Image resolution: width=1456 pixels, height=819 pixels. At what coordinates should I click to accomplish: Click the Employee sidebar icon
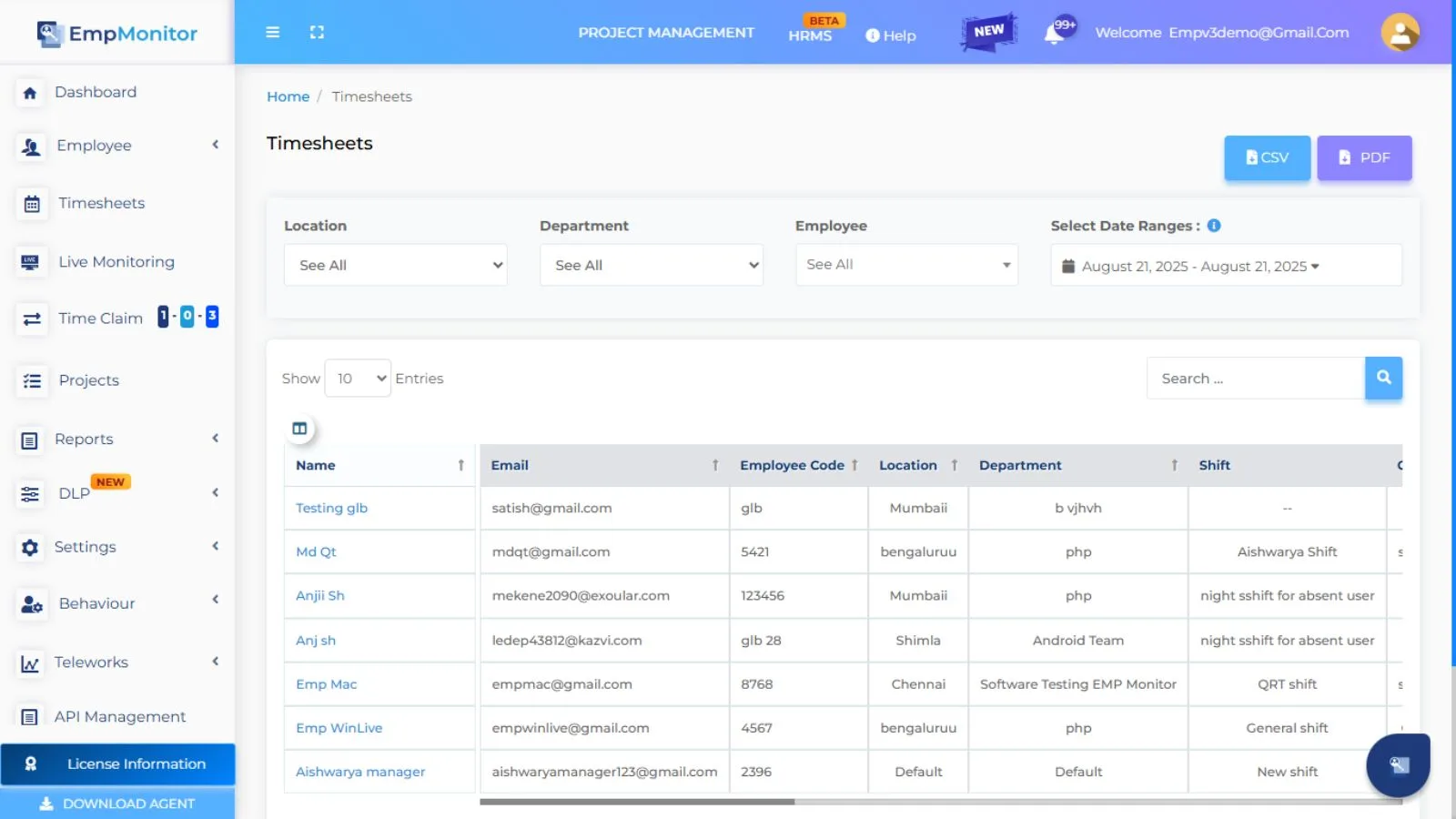31,147
